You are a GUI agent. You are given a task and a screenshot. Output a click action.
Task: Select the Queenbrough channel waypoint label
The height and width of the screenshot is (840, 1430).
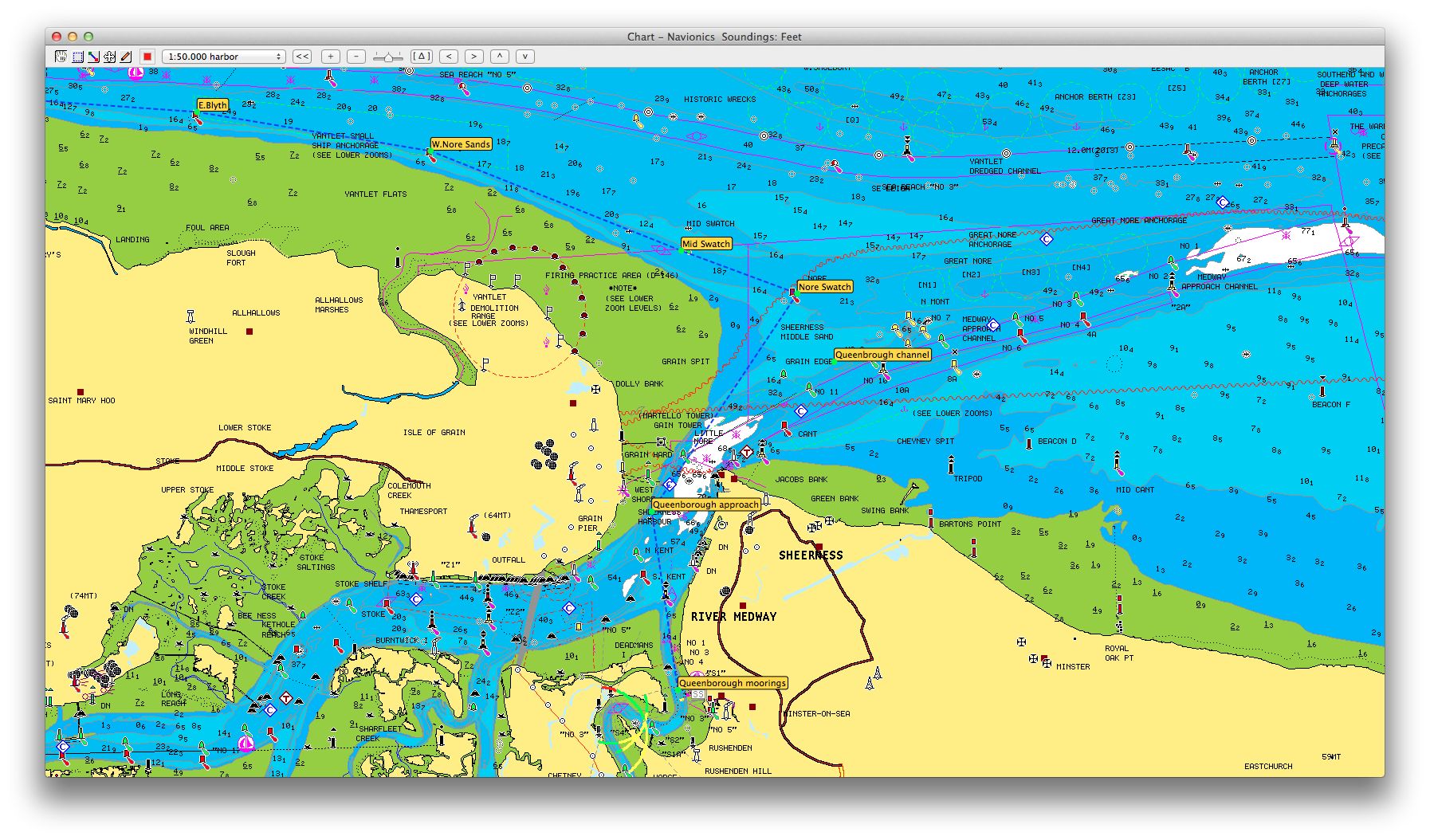coord(882,355)
